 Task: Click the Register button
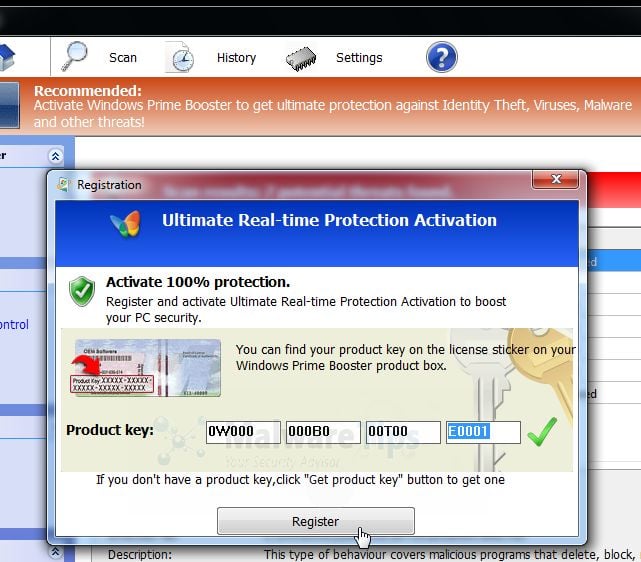click(316, 521)
